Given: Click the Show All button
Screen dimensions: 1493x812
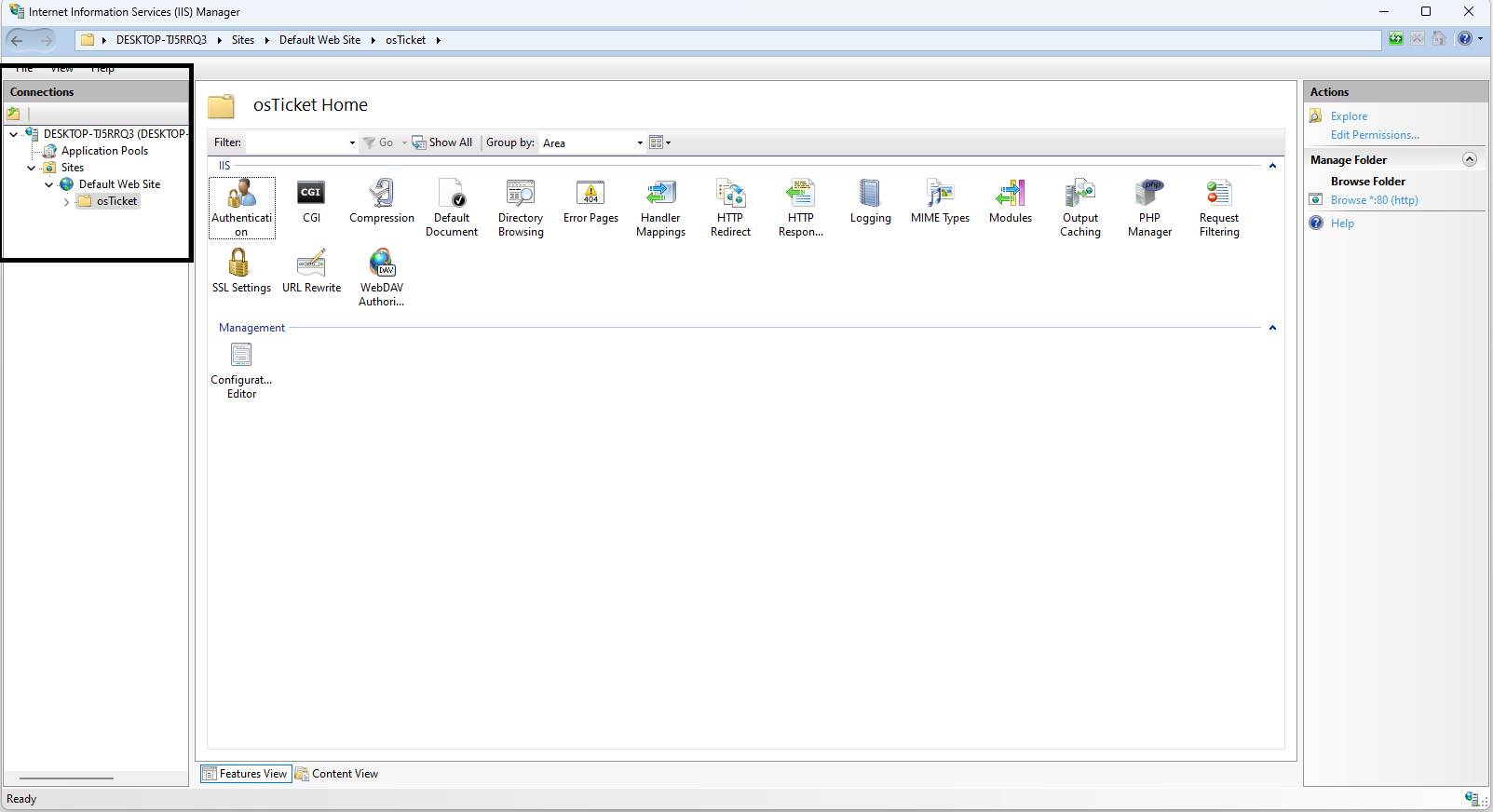Looking at the screenshot, I should tap(442, 142).
